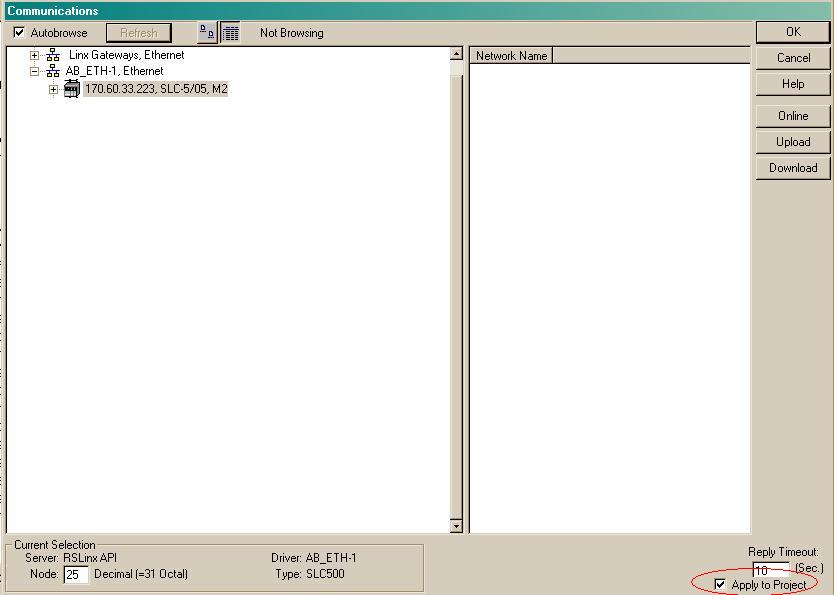Expand the Linx Gateways, Ethernet node
The image size is (834, 595).
click(x=35, y=55)
